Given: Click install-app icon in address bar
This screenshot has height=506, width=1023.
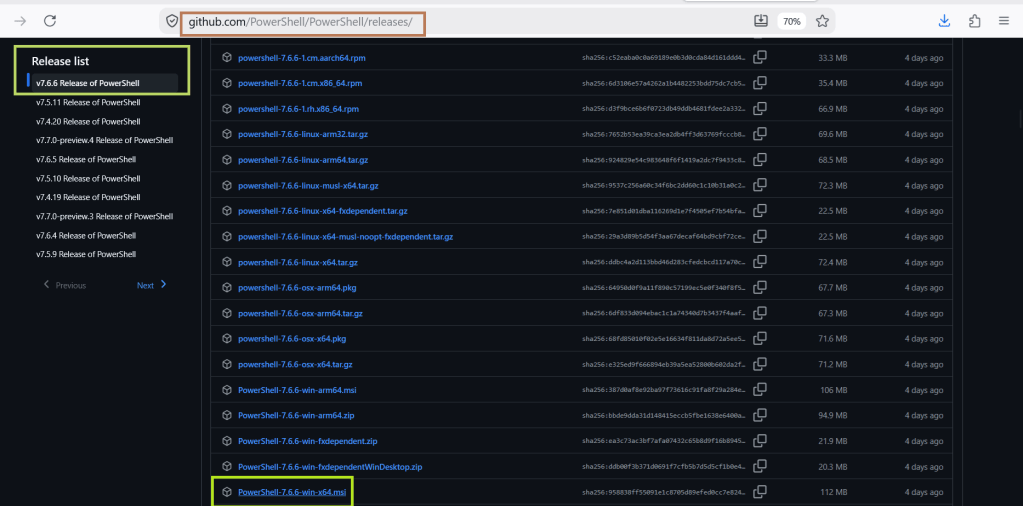Looking at the screenshot, I should (761, 21).
